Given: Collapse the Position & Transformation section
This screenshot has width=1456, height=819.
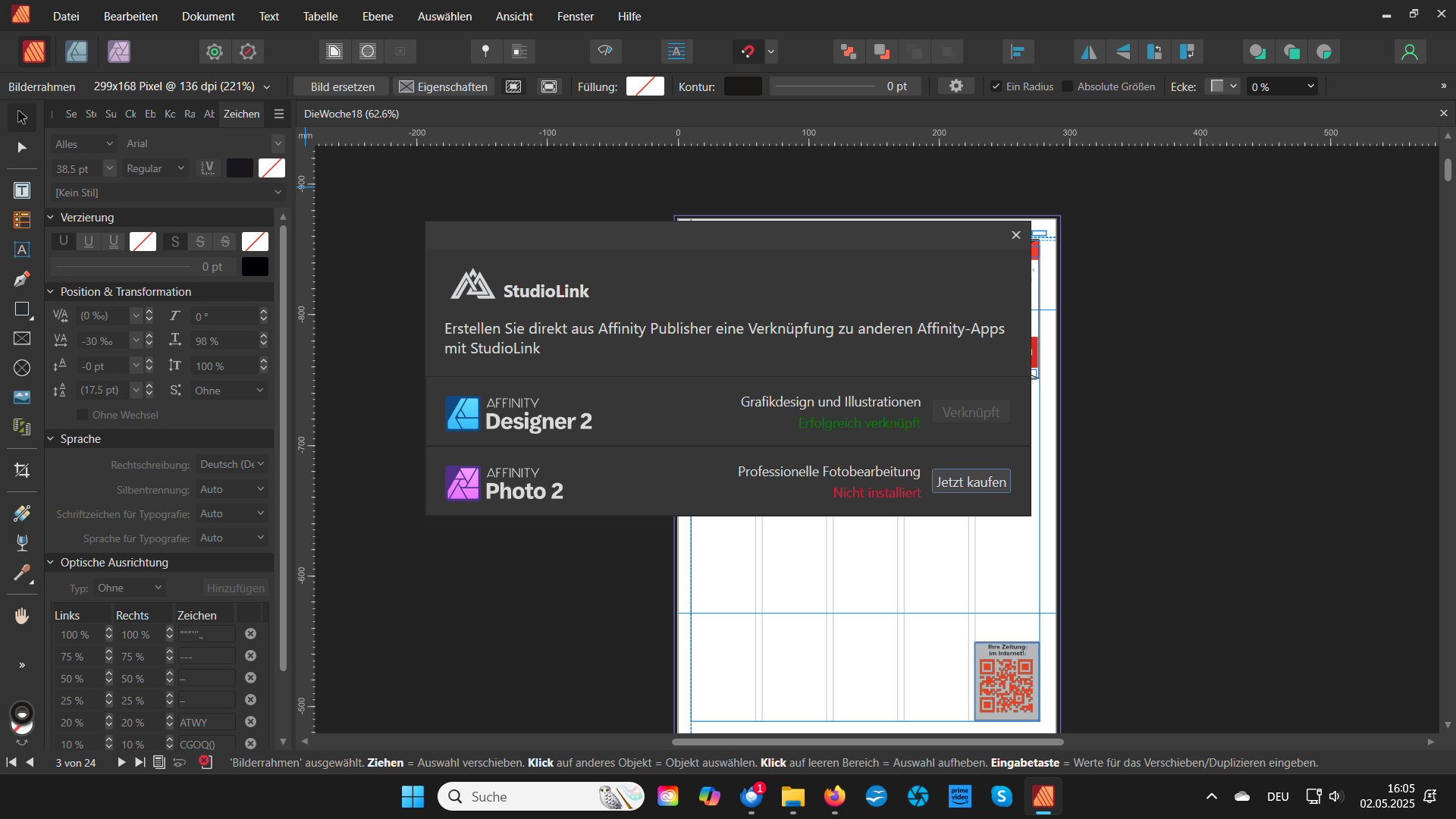Looking at the screenshot, I should [x=51, y=292].
